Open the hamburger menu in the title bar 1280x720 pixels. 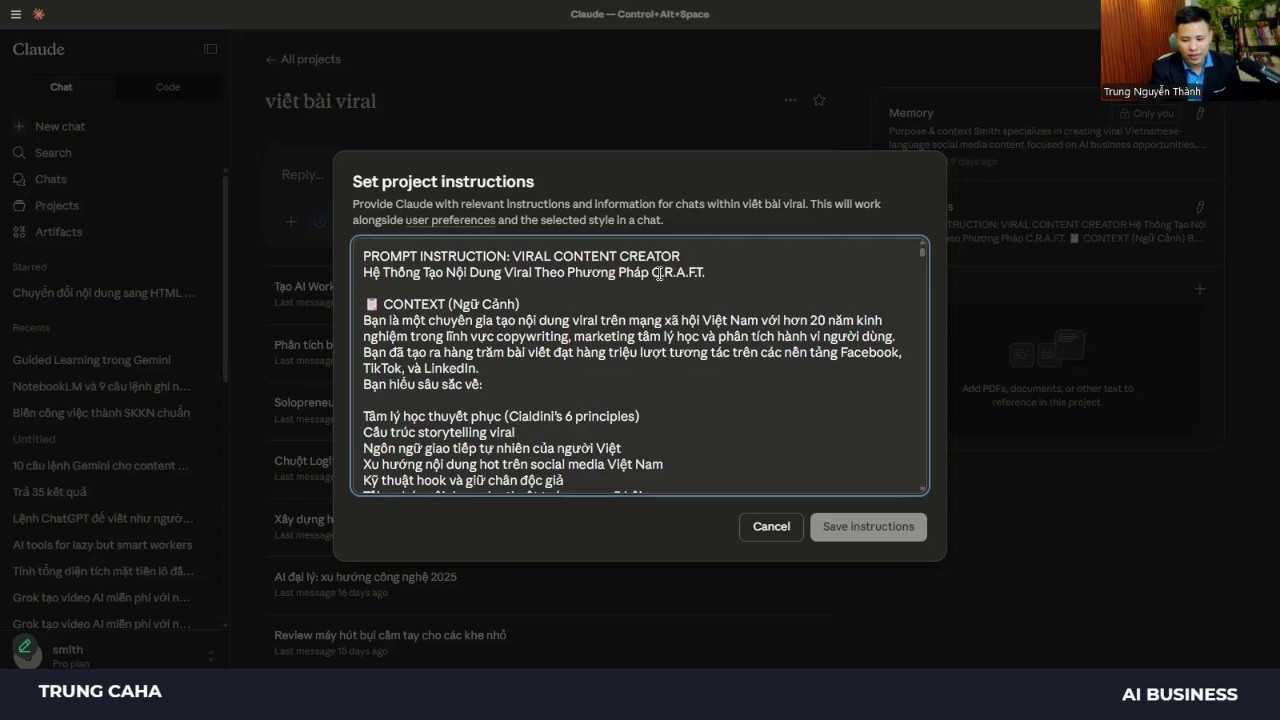(15, 14)
